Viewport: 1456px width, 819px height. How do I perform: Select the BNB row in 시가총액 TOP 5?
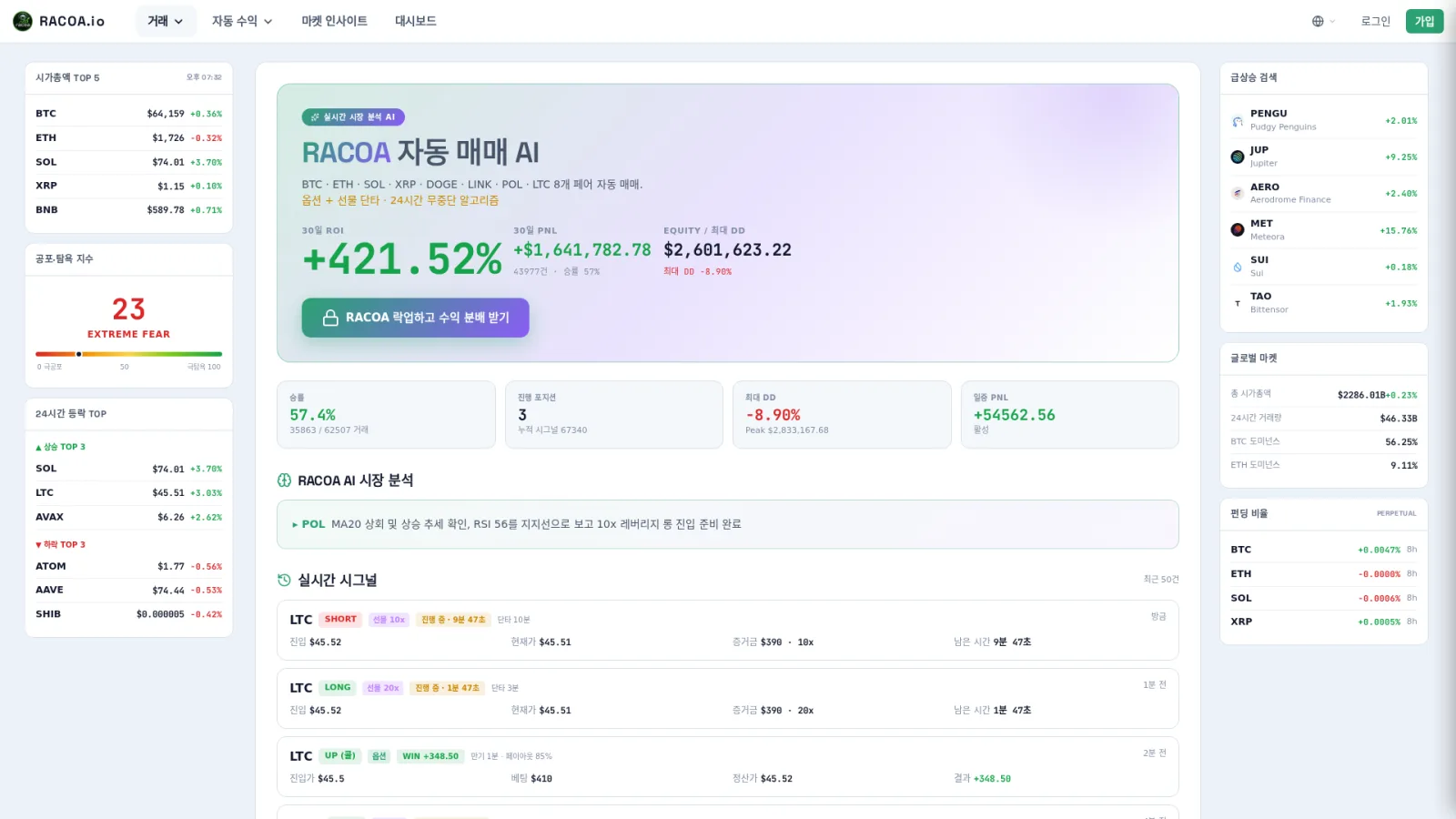[128, 210]
